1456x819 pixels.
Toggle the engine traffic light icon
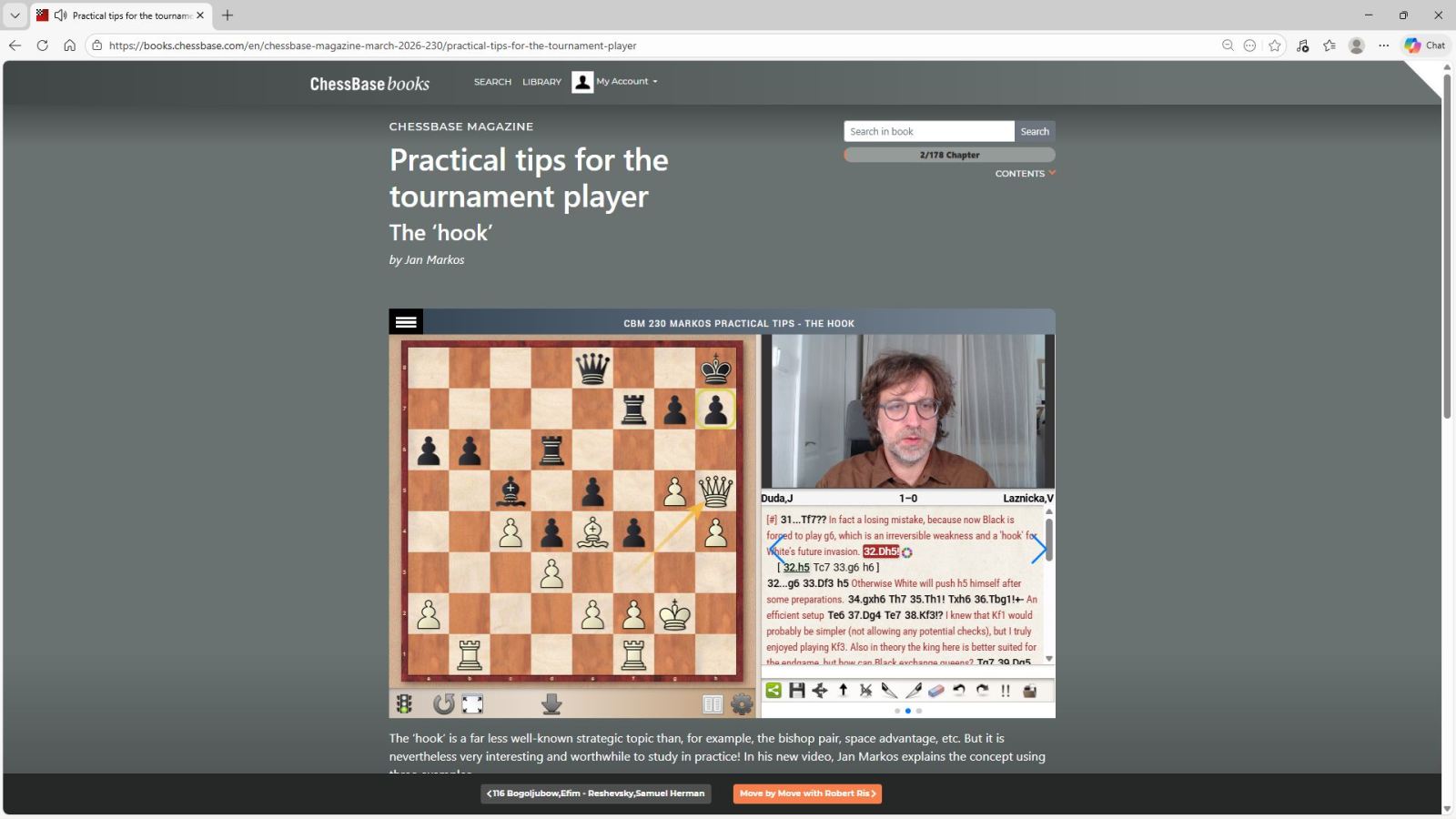click(404, 703)
